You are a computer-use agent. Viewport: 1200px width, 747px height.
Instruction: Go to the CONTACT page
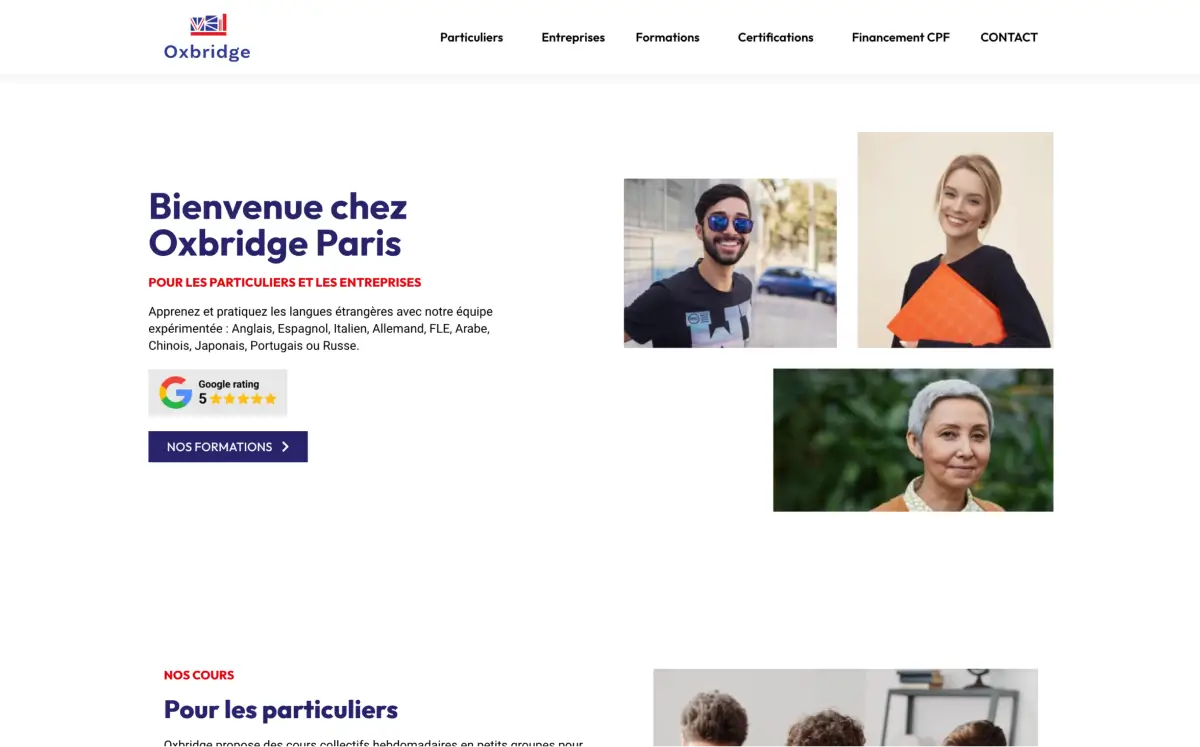(x=1008, y=37)
